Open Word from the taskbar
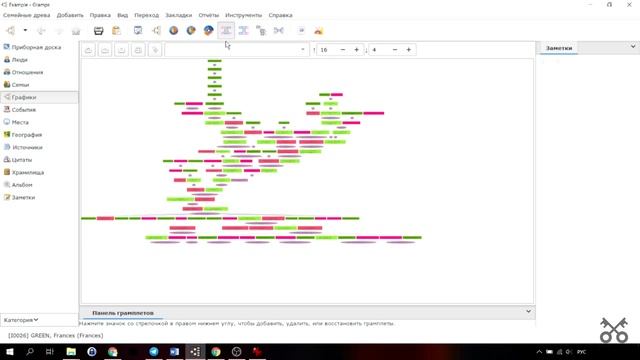This screenshot has width=640, height=360. (x=174, y=351)
